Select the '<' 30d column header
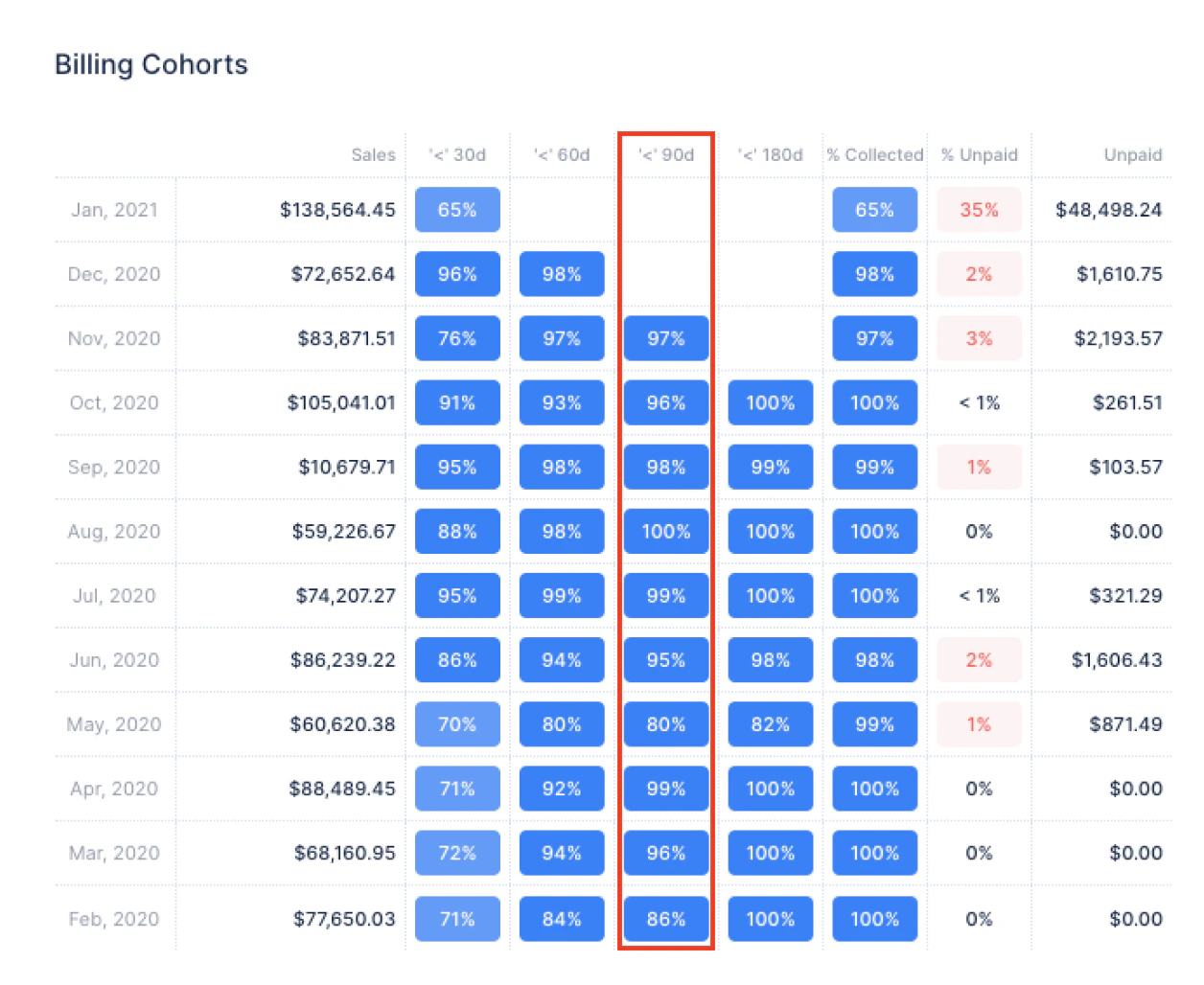 tap(457, 155)
